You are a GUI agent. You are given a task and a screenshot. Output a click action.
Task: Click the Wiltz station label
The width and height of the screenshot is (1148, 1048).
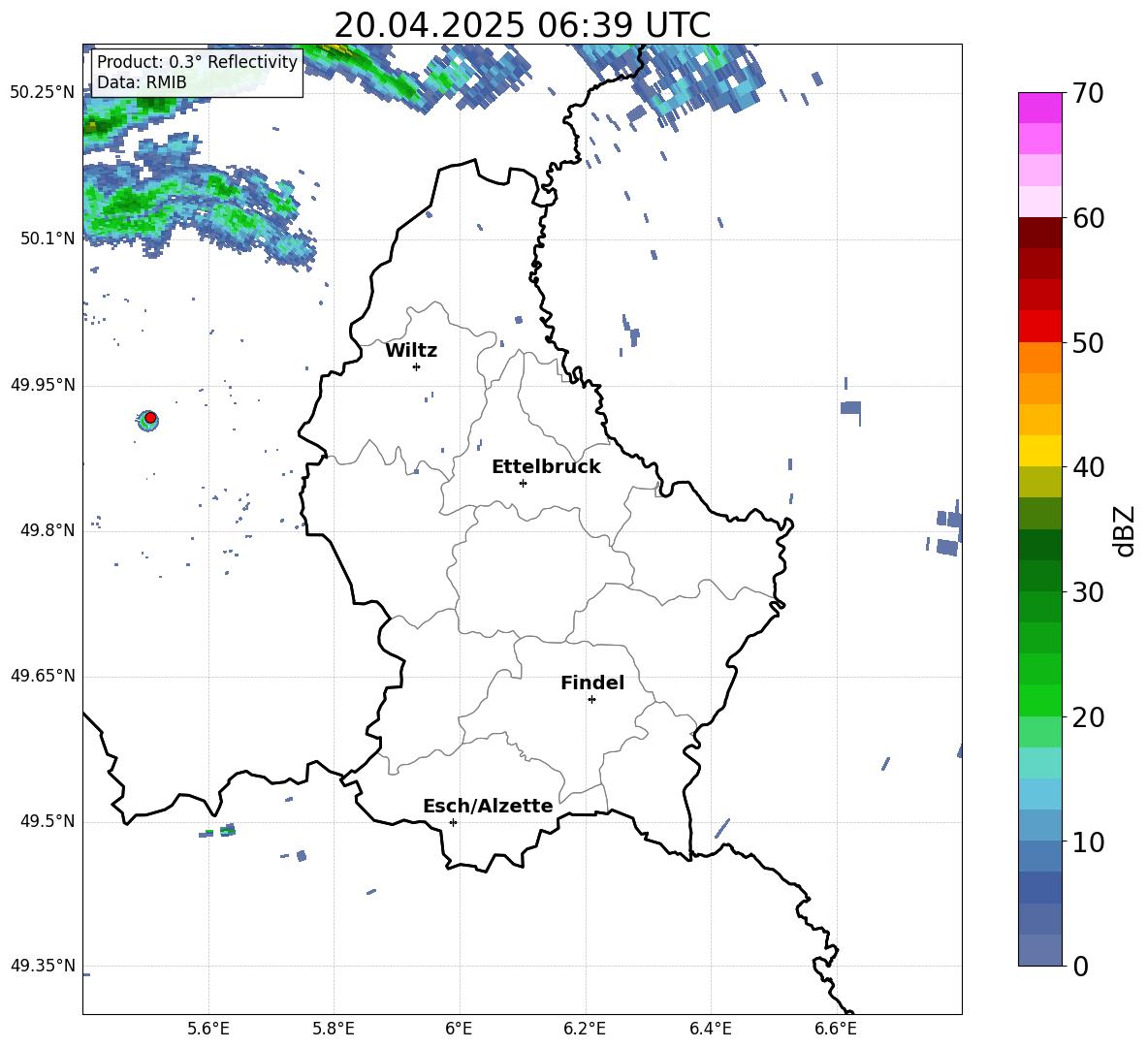tap(411, 351)
